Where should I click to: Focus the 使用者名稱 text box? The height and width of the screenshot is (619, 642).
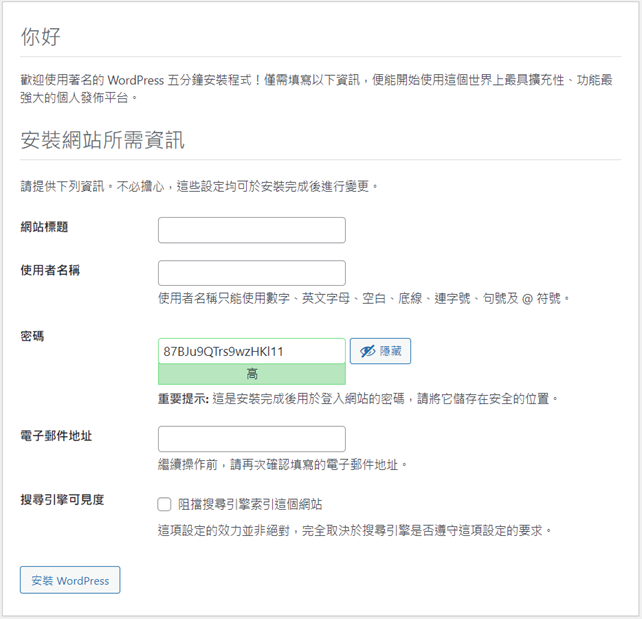tap(251, 273)
